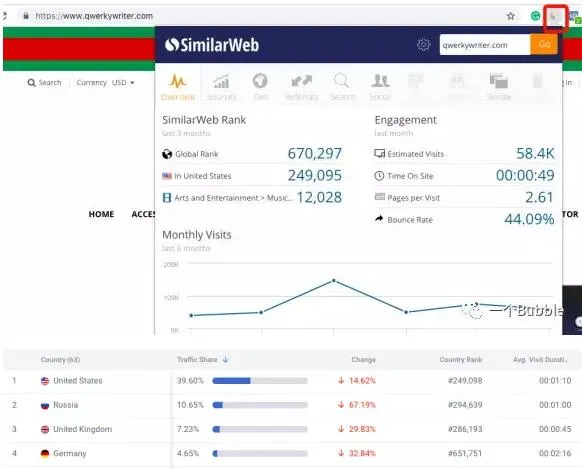
Task: Select the Overview tab
Action: pyautogui.click(x=178, y=87)
